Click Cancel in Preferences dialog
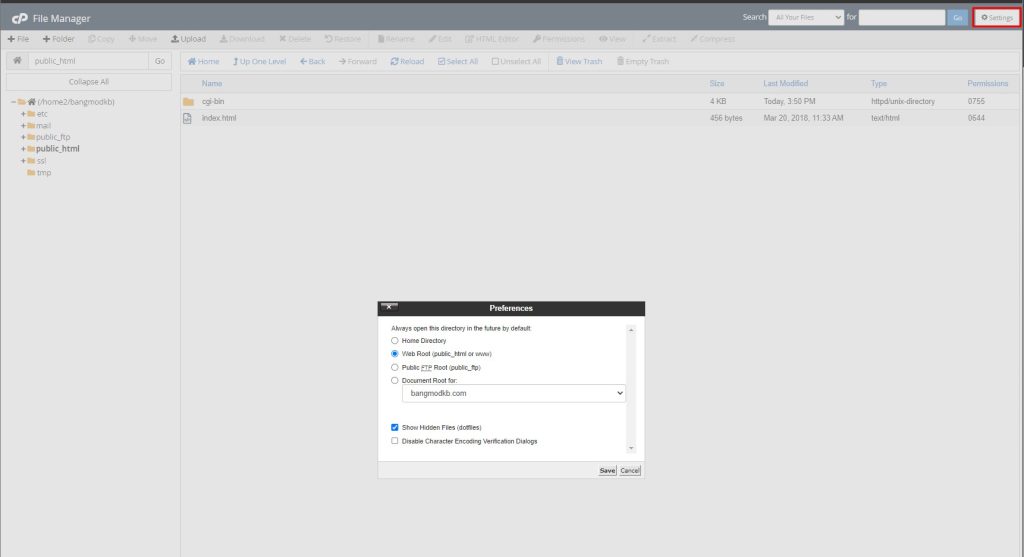The height and width of the screenshot is (557, 1024). (x=630, y=471)
